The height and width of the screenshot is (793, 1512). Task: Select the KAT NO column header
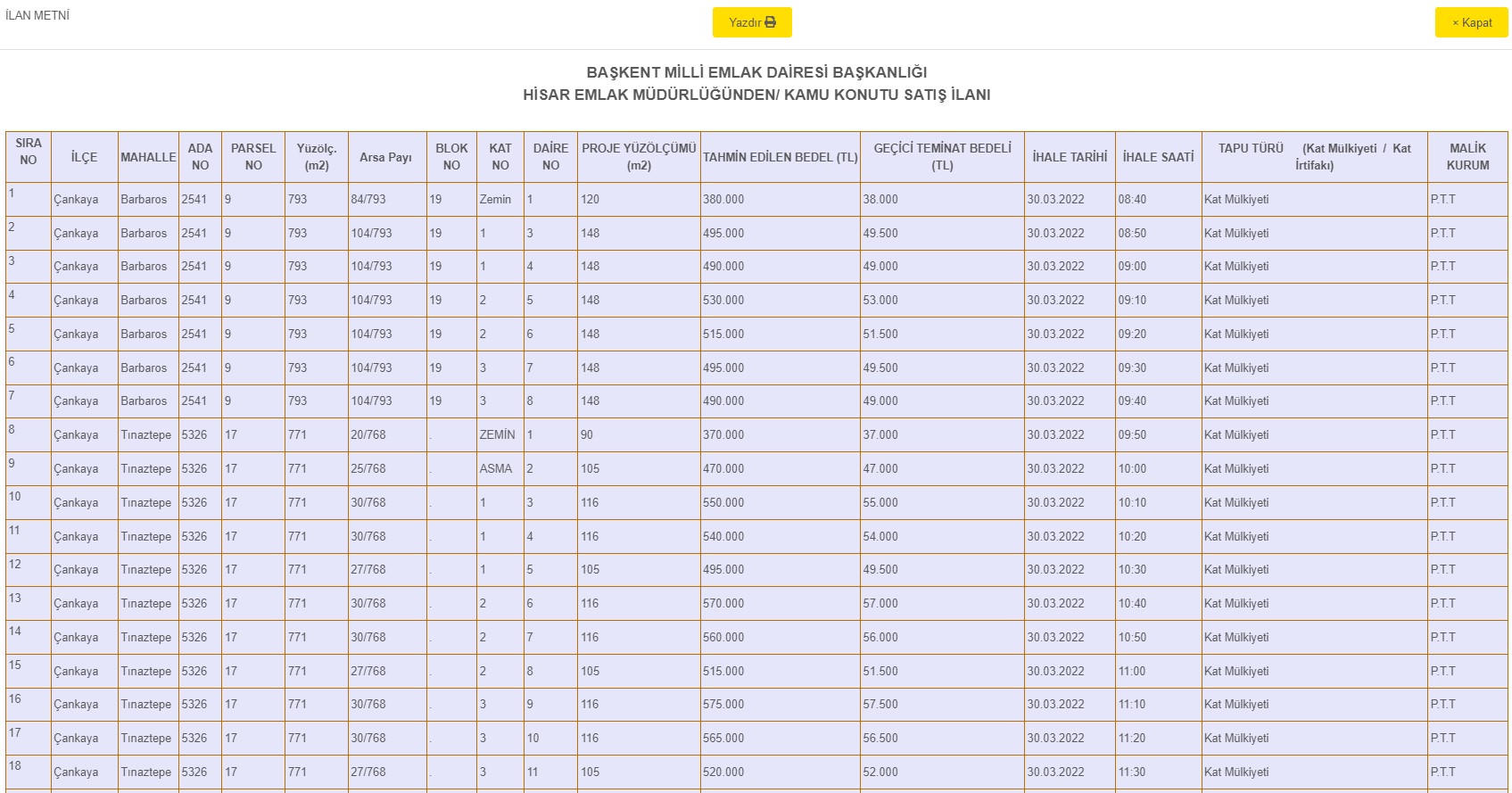tap(500, 157)
